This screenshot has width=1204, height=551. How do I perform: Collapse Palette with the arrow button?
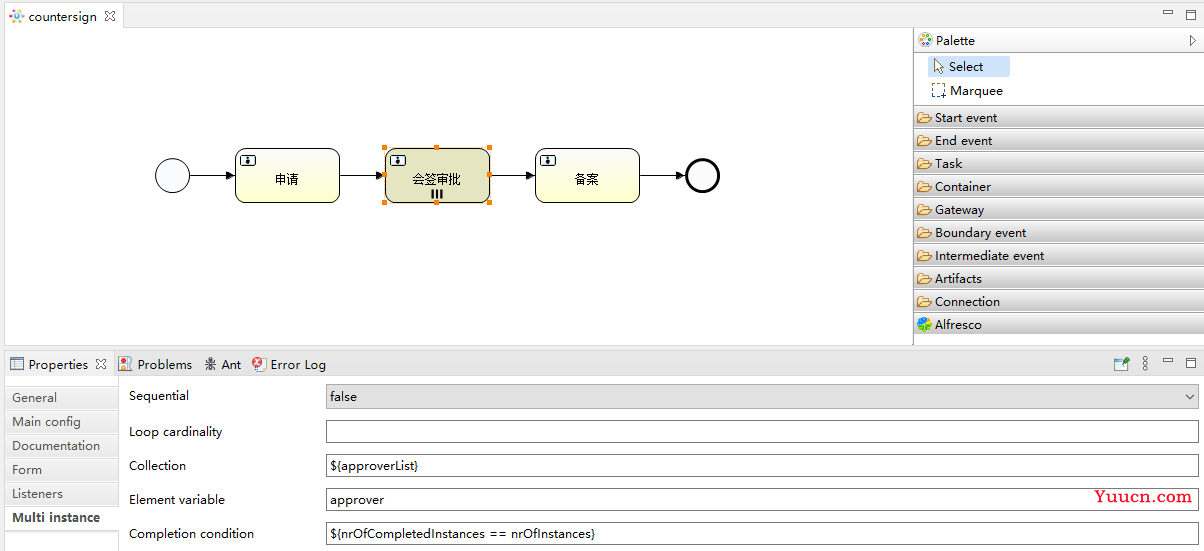coord(1192,40)
